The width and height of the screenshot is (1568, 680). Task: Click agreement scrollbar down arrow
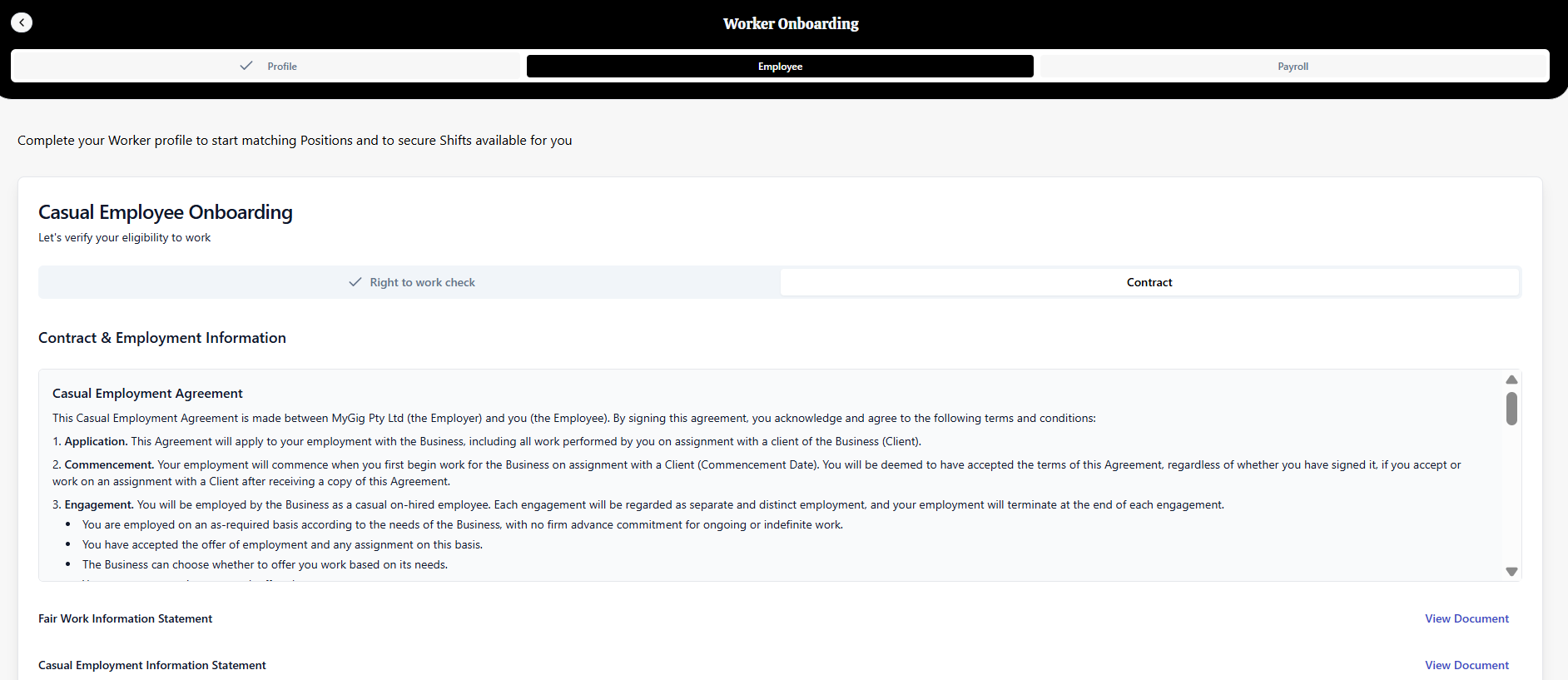tap(1511, 572)
